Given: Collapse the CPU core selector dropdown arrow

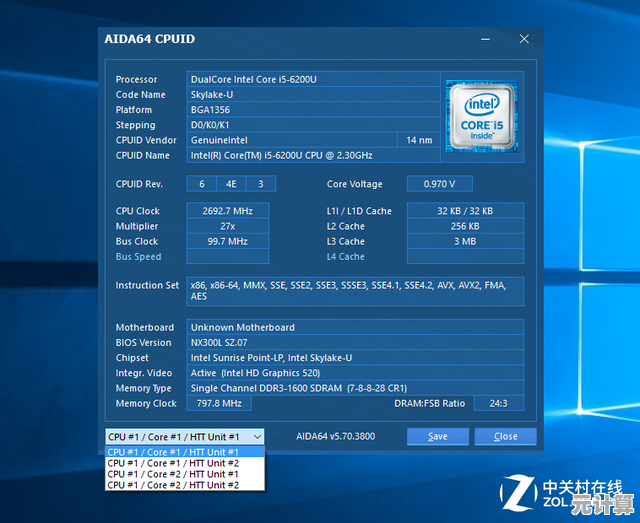Looking at the screenshot, I should coord(257,437).
